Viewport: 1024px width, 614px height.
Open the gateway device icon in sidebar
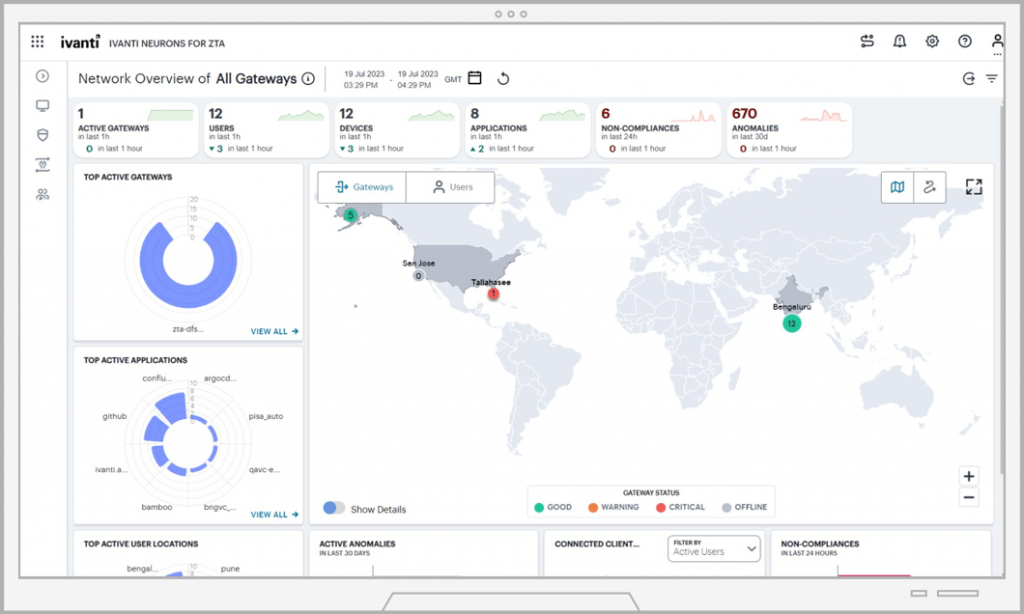point(42,165)
